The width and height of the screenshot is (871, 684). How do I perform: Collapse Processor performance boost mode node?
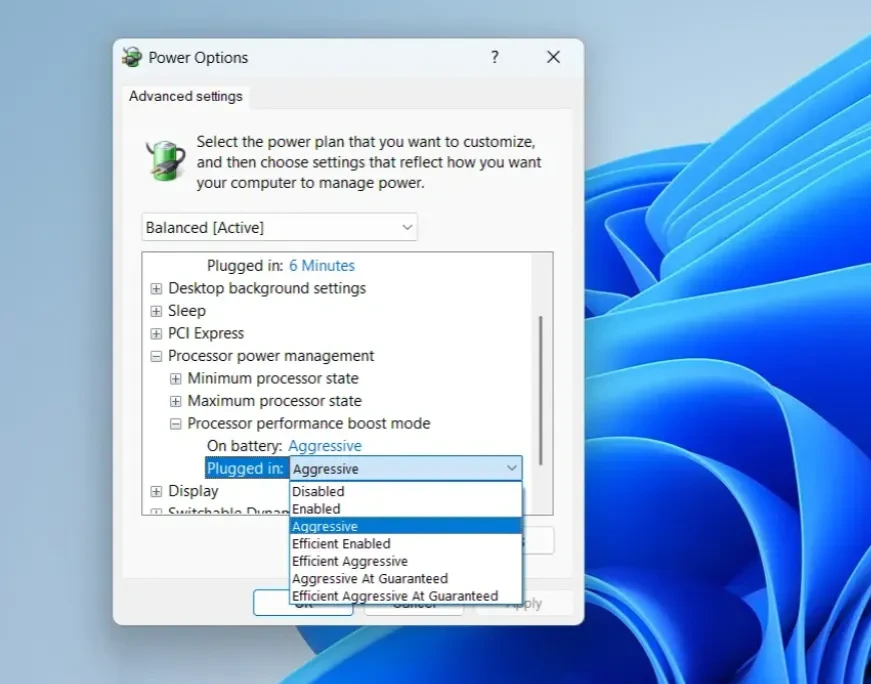(x=176, y=424)
